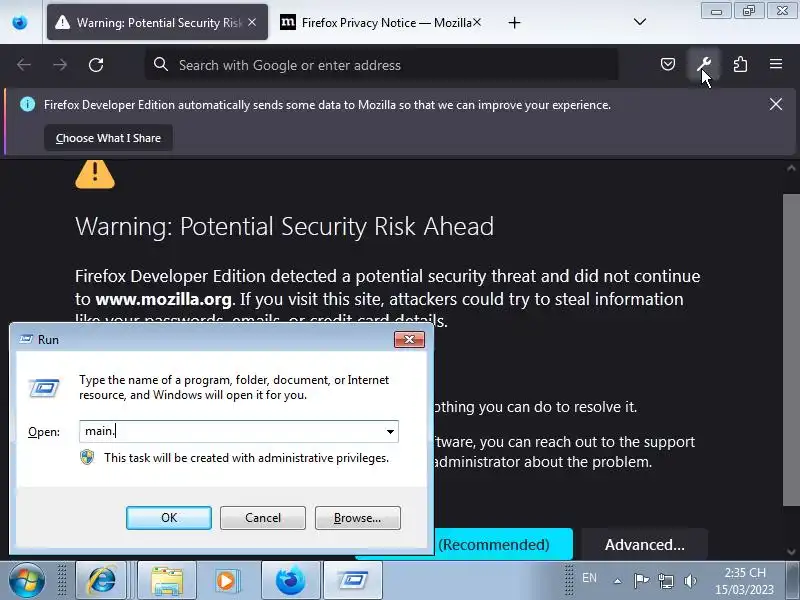The width and height of the screenshot is (800, 600).
Task: Click the network tray icon
Action: coord(666,581)
